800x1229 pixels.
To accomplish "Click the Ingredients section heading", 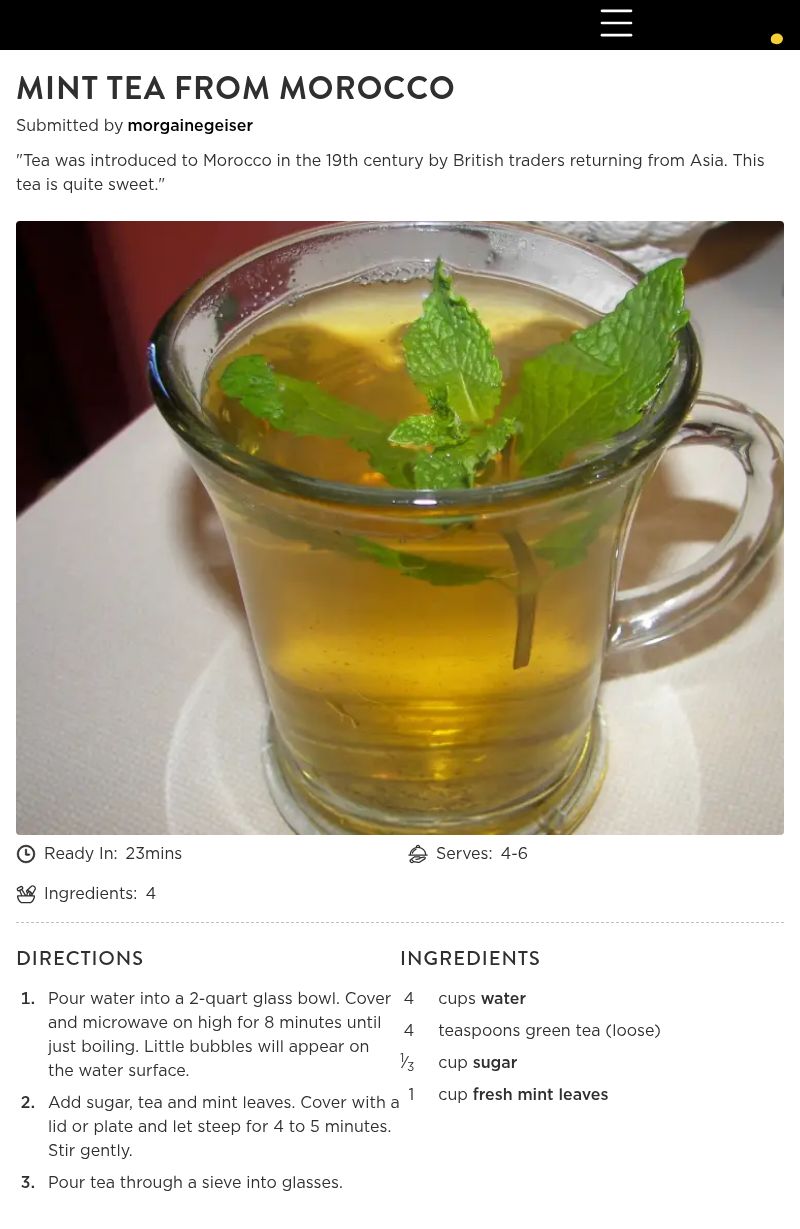I will 470,958.
